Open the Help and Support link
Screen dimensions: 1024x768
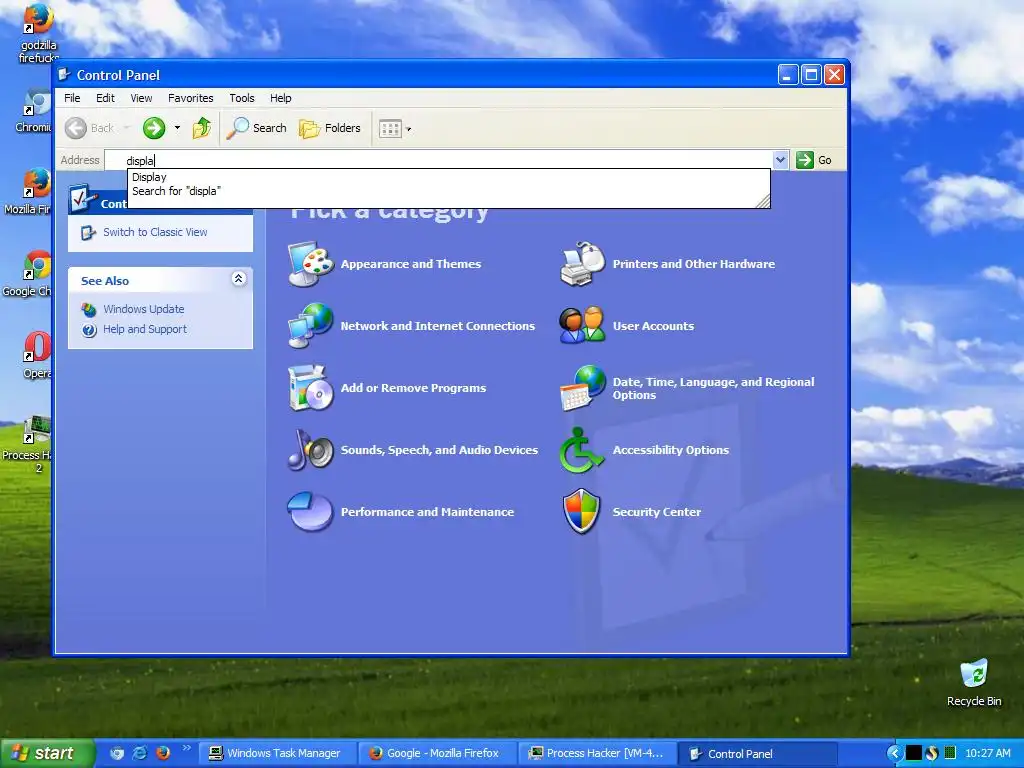(x=145, y=329)
